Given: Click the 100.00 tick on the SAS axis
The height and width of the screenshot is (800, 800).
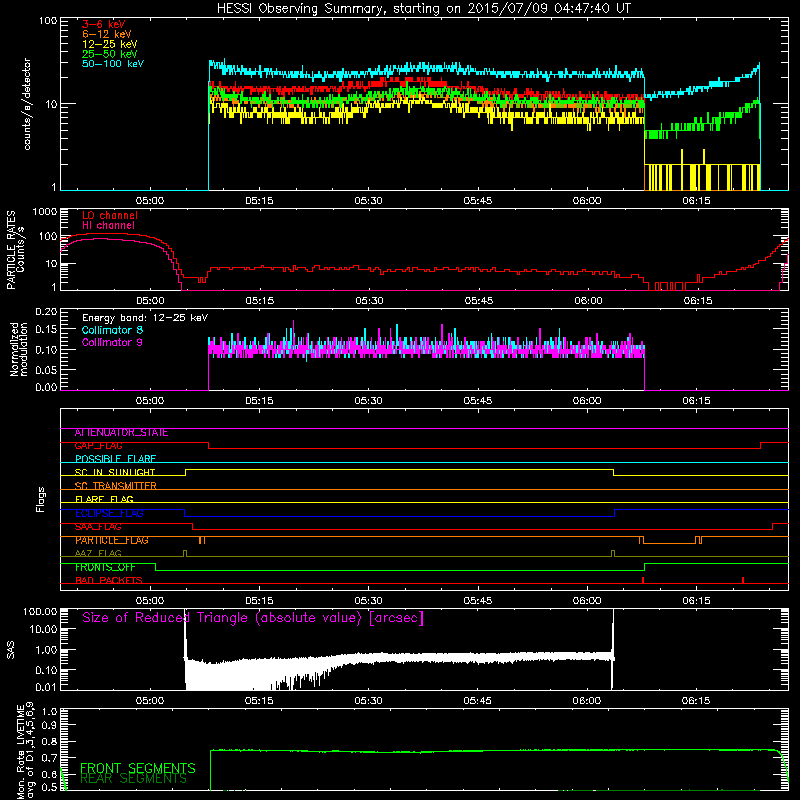Looking at the screenshot, I should click(40, 611).
